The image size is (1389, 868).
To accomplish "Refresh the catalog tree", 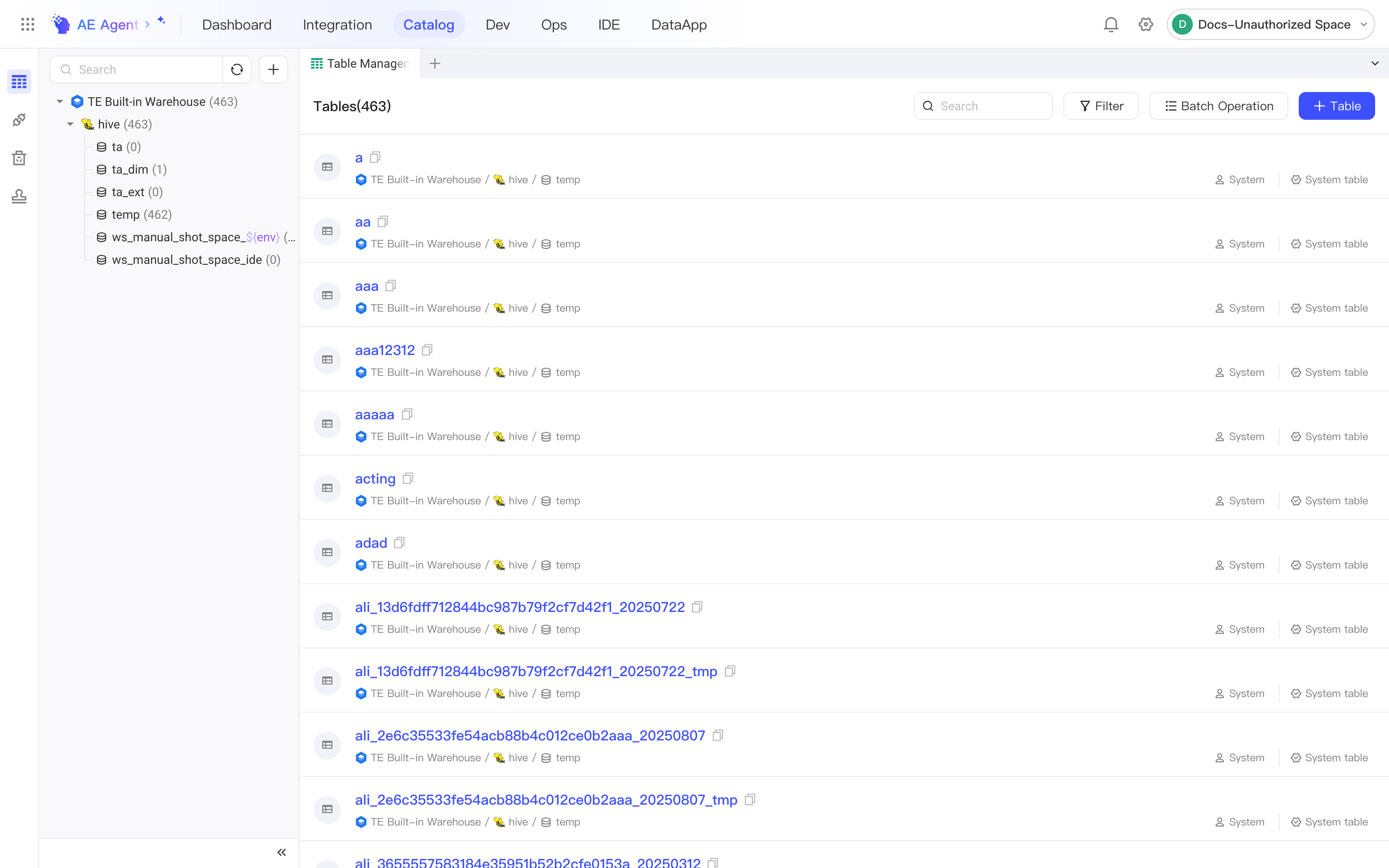I will click(237, 69).
